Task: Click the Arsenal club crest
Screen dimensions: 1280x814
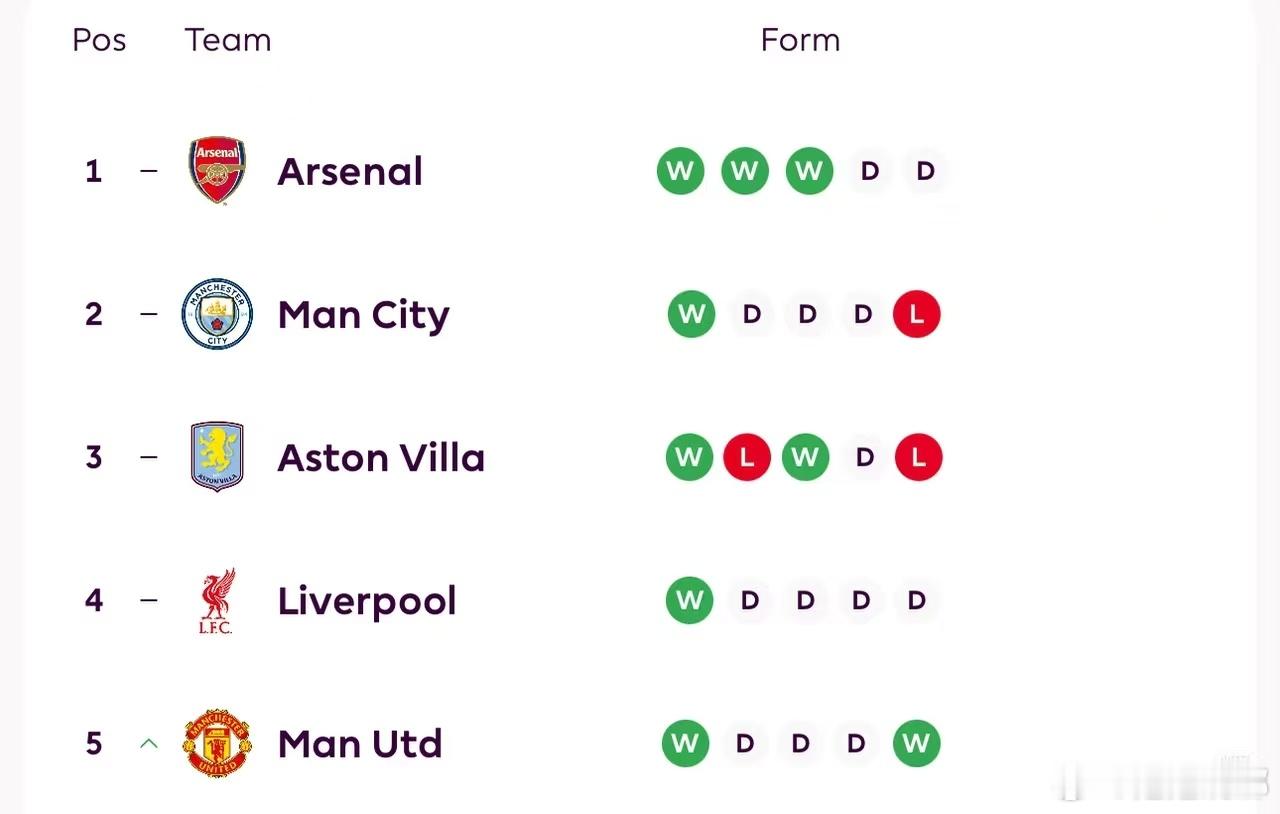Action: pos(217,171)
